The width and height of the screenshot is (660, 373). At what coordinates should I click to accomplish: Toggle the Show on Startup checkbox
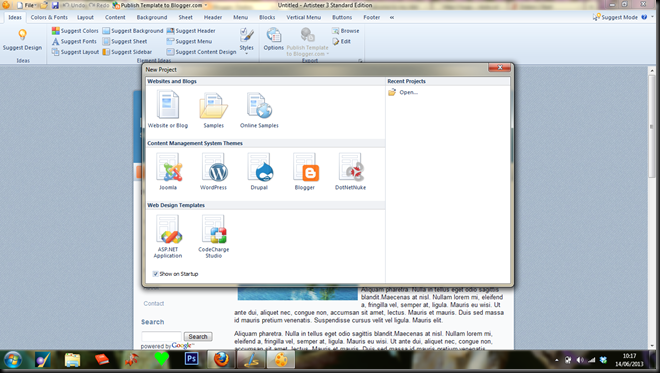(155, 274)
